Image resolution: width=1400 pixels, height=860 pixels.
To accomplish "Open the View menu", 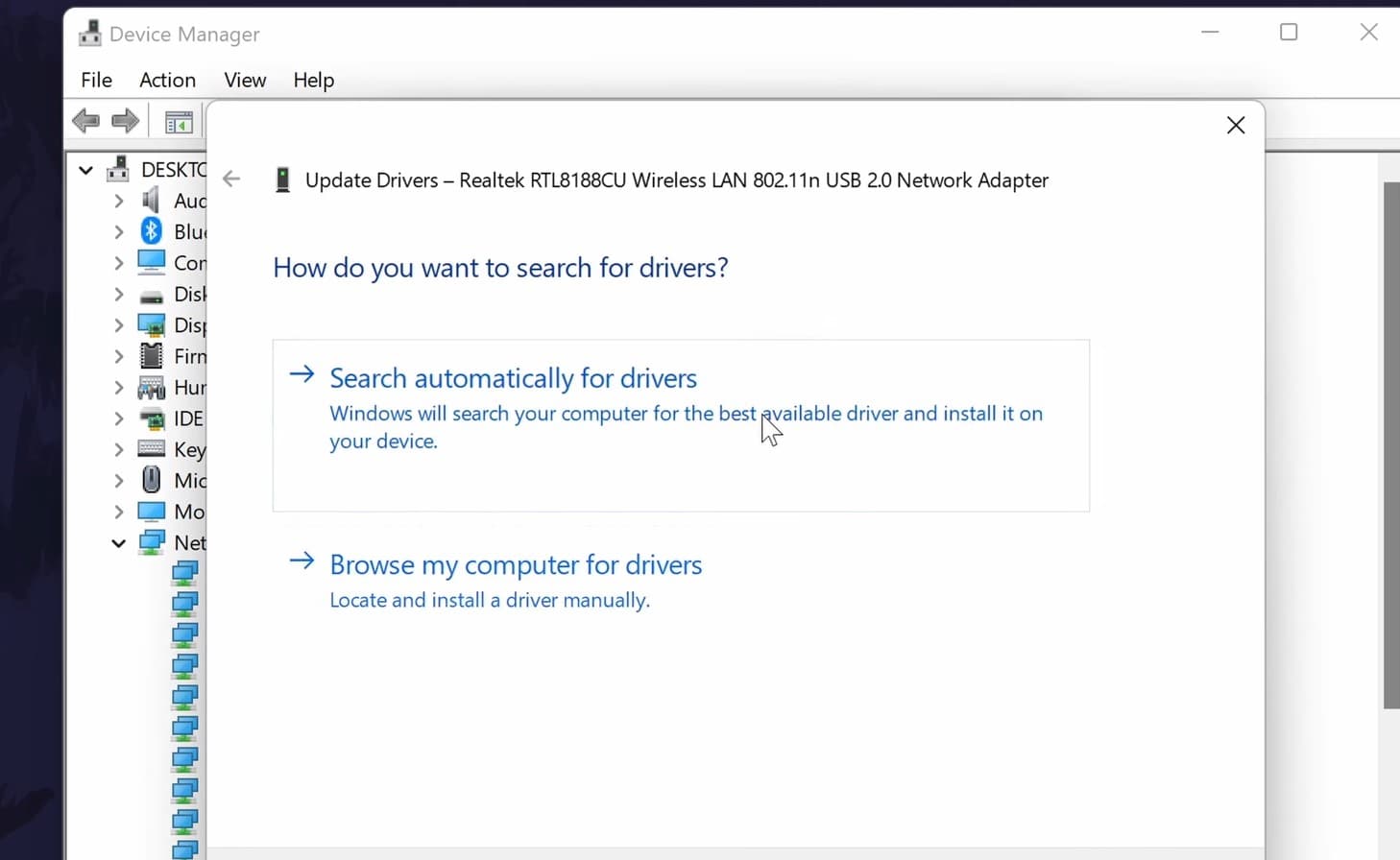I will [x=245, y=80].
